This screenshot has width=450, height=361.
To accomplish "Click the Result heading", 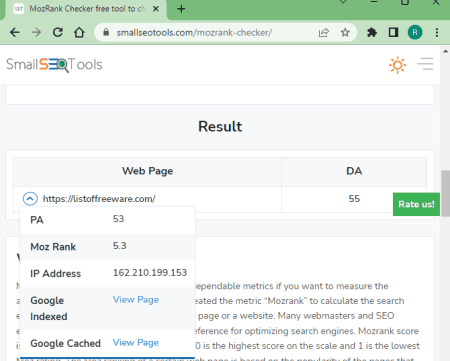I will pos(220,126).
